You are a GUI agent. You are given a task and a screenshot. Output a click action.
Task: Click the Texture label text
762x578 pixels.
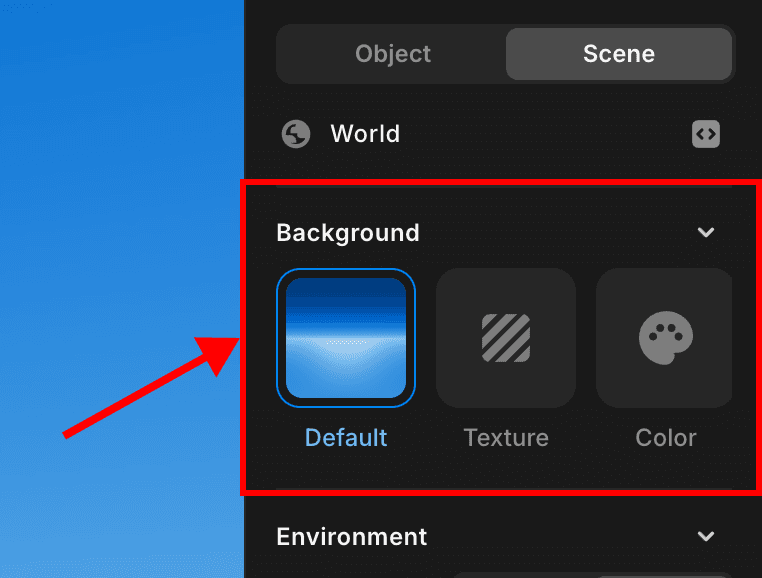pyautogui.click(x=506, y=438)
